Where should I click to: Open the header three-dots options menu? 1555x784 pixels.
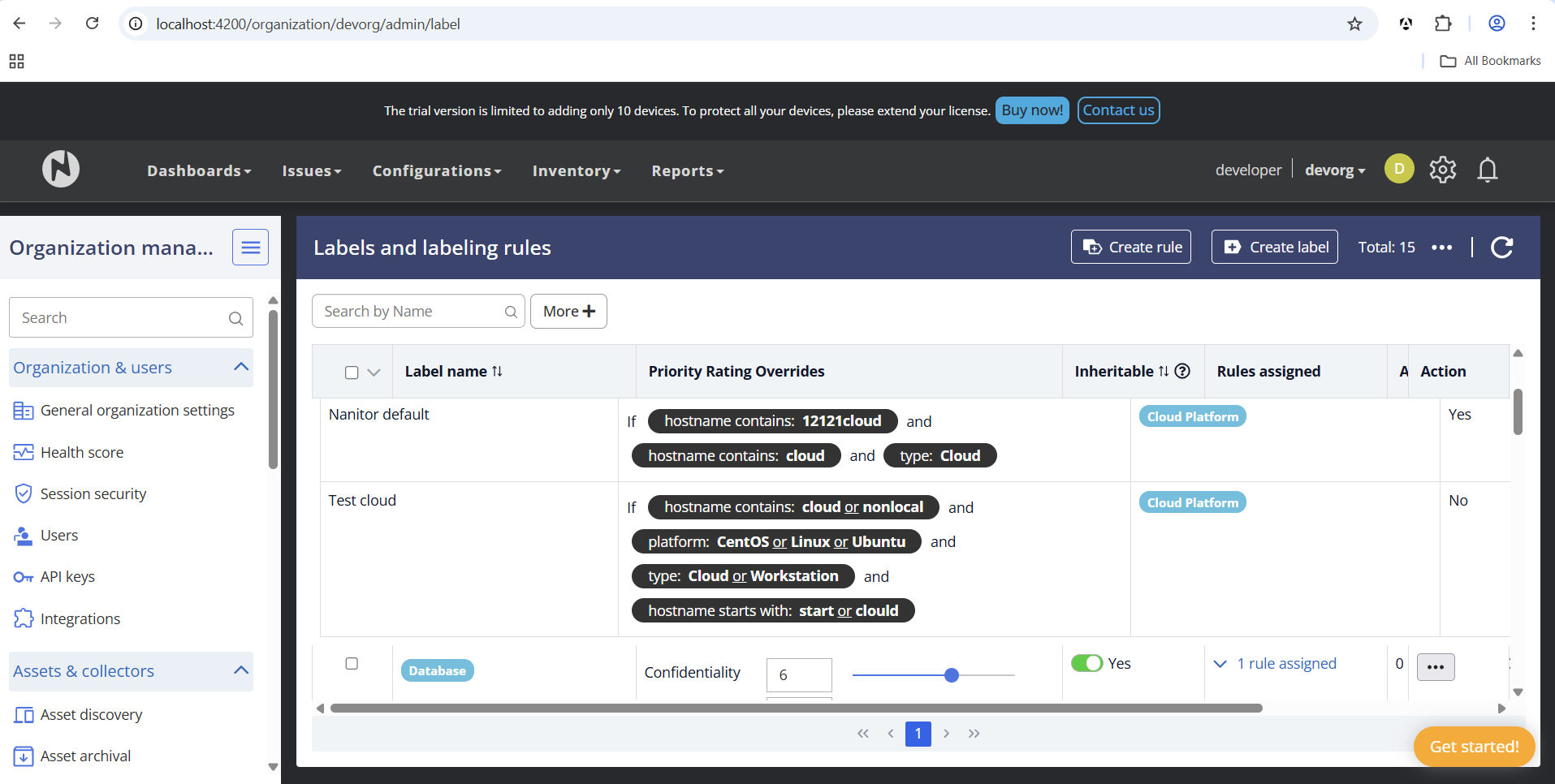click(x=1441, y=248)
